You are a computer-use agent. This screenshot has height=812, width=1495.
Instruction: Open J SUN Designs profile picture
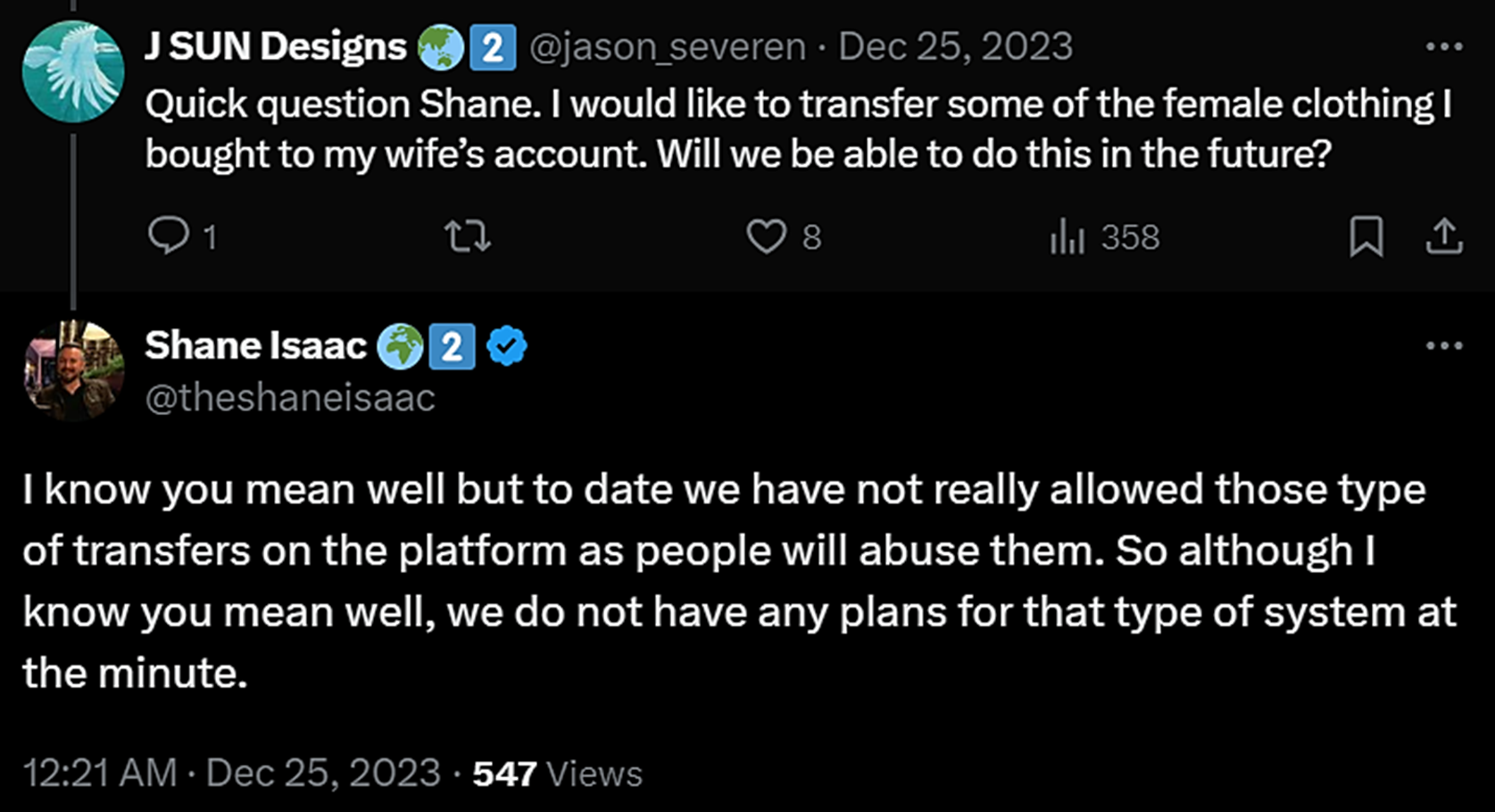(73, 71)
